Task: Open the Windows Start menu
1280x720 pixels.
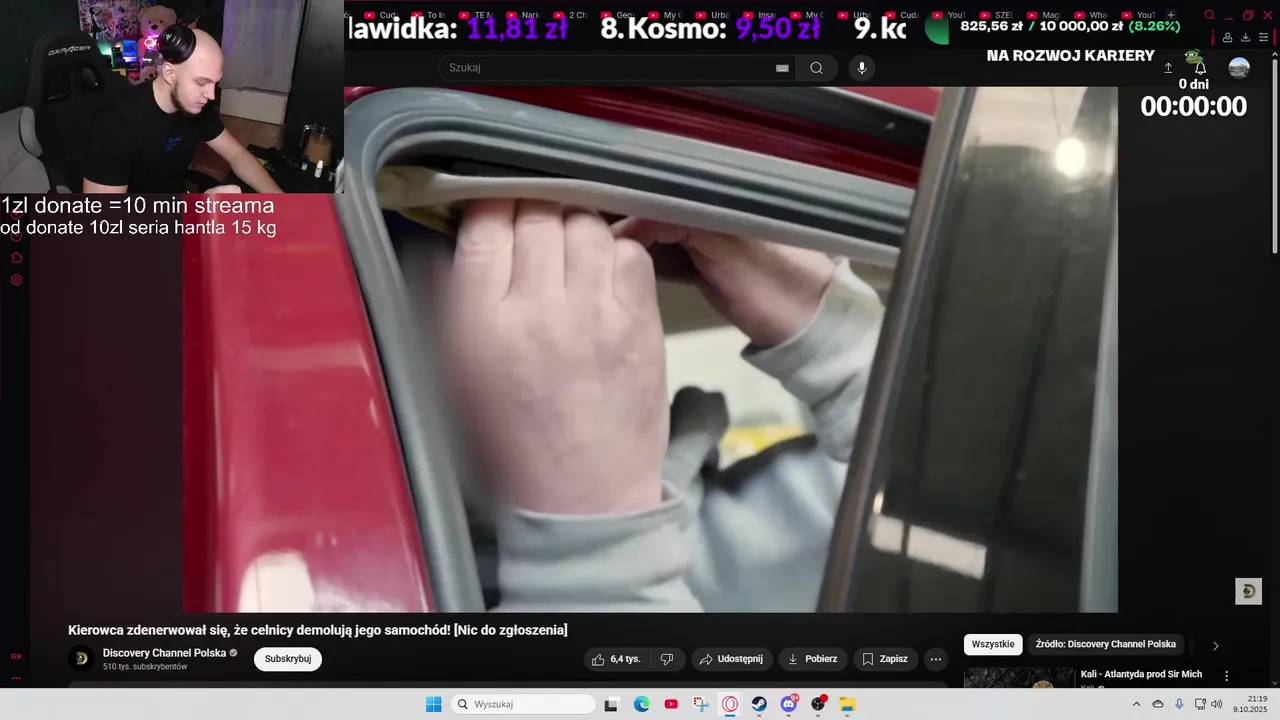Action: click(x=433, y=704)
